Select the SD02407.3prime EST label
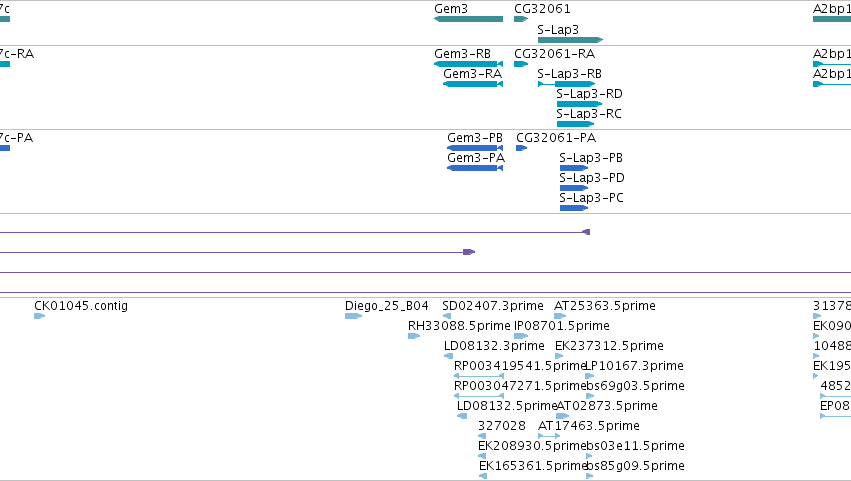 493,306
